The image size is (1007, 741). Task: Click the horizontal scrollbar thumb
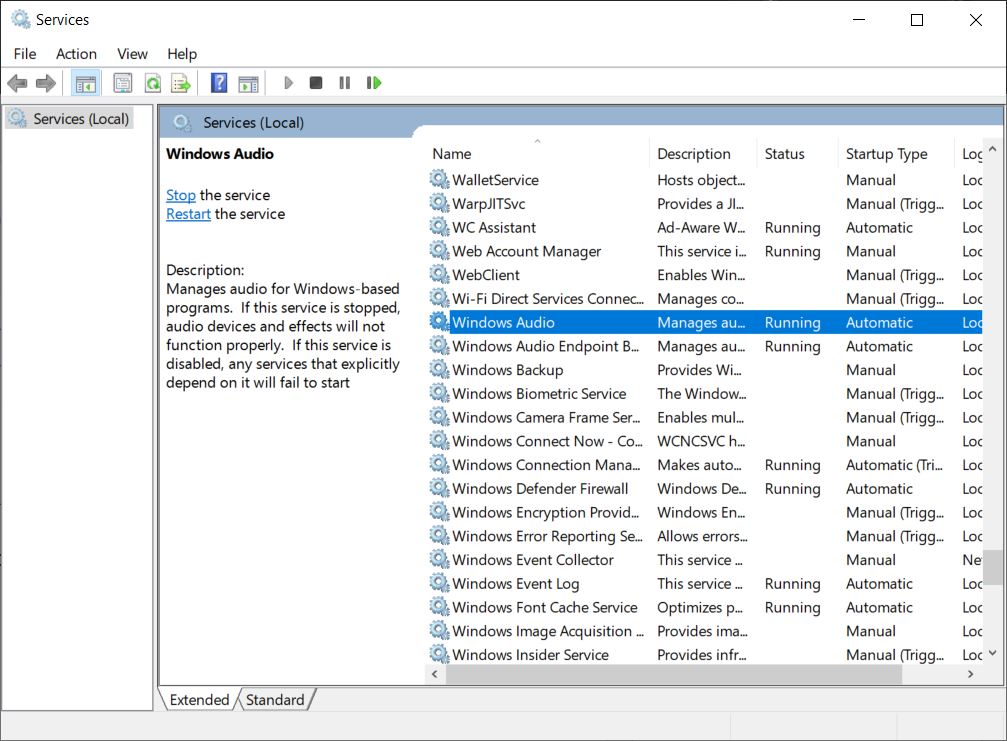pyautogui.click(x=674, y=674)
